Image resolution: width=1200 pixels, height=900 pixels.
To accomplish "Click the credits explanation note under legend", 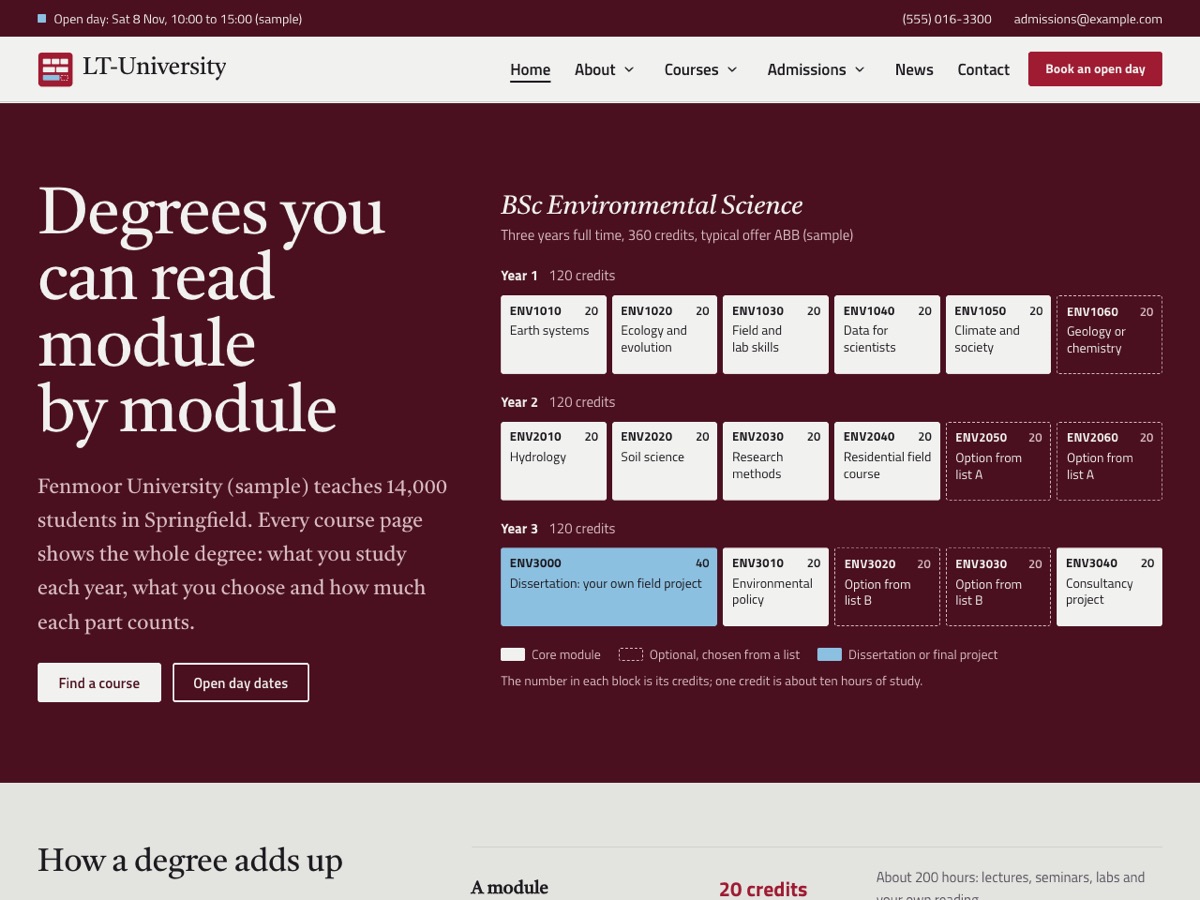I will tap(712, 681).
